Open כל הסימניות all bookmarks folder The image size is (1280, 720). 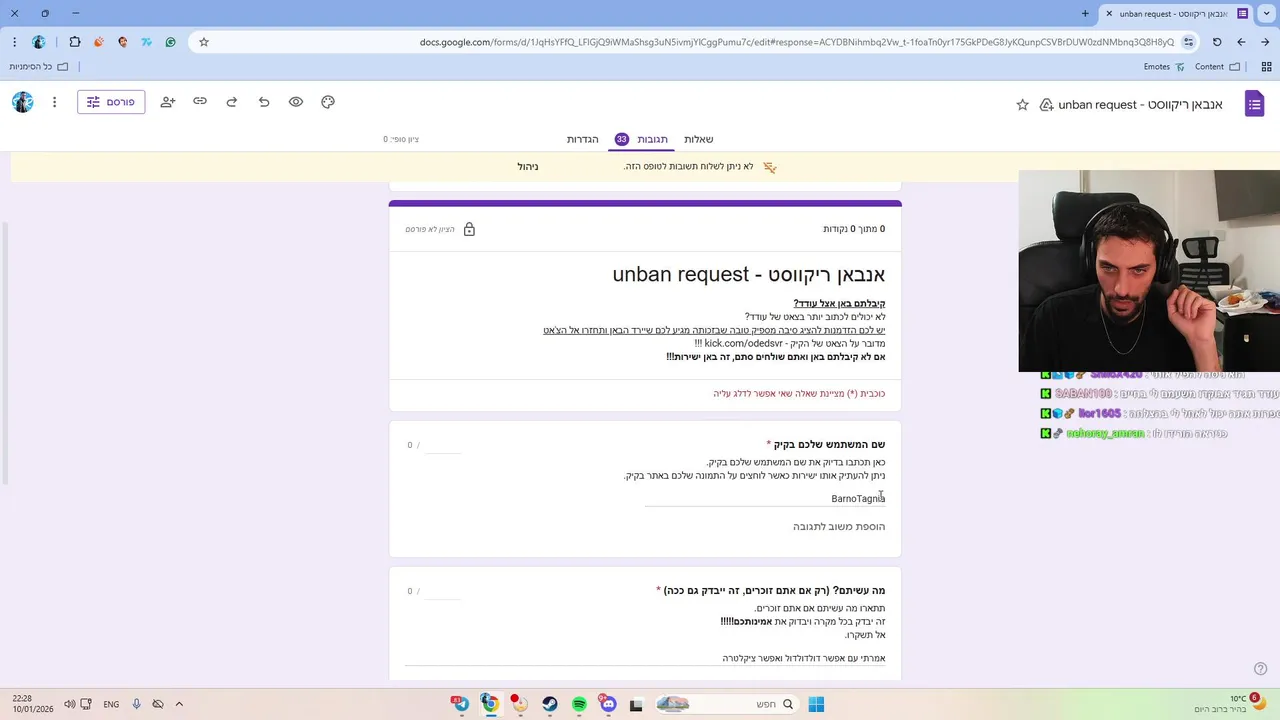coord(38,67)
